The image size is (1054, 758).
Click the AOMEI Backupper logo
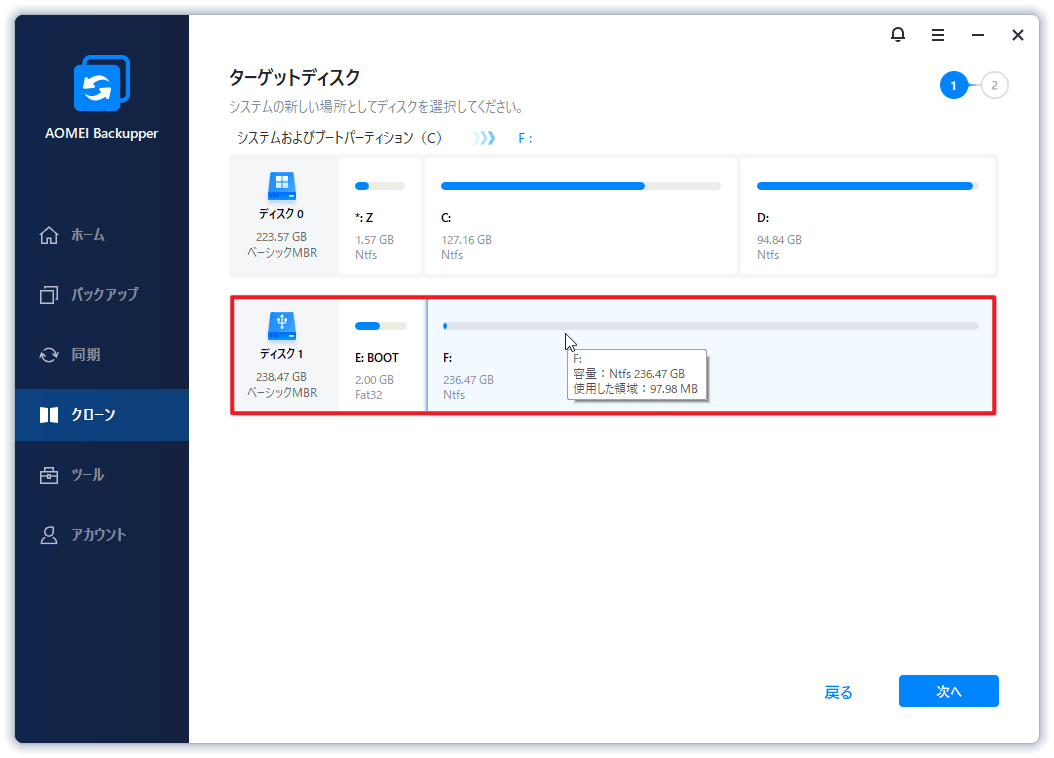click(100, 83)
